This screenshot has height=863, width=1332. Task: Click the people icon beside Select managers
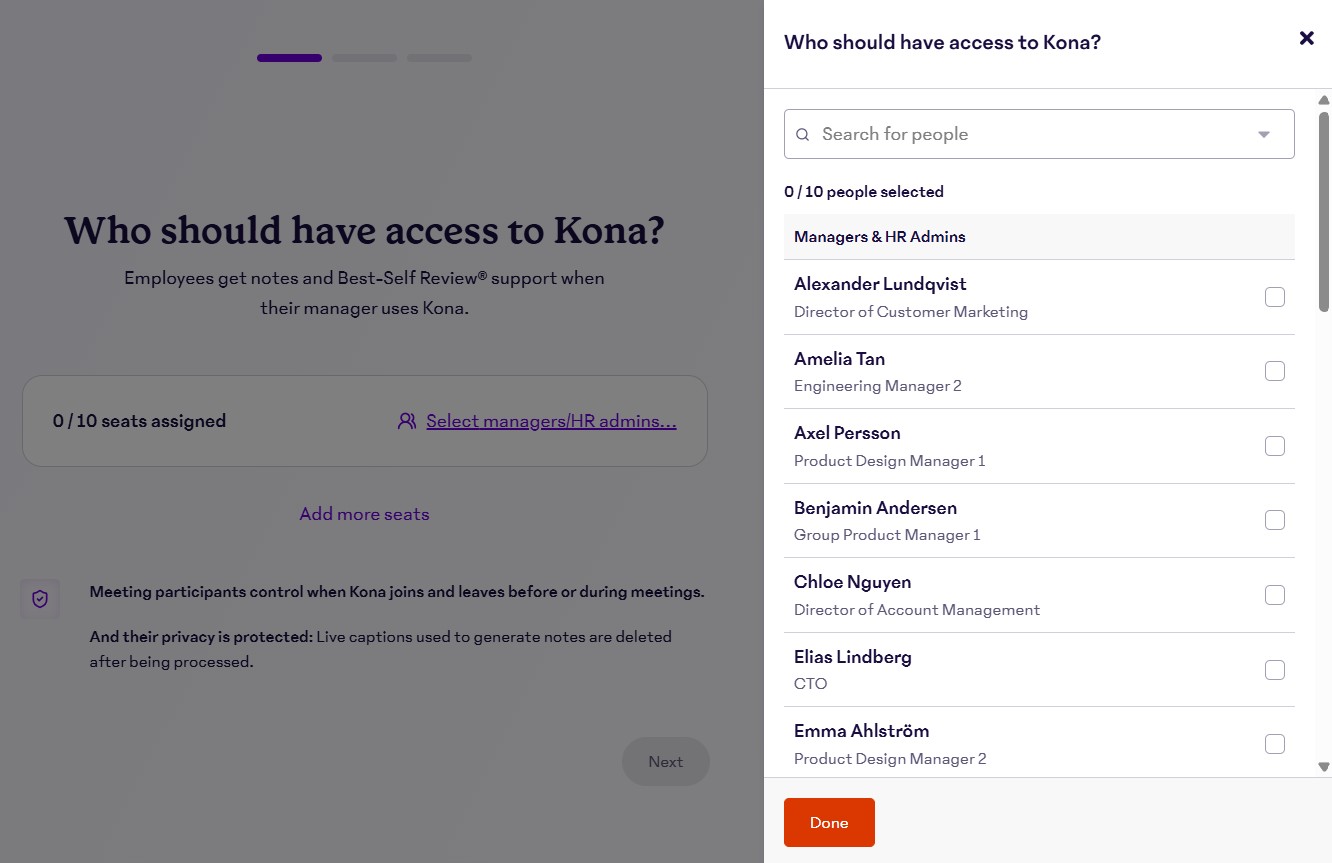pyautogui.click(x=406, y=421)
